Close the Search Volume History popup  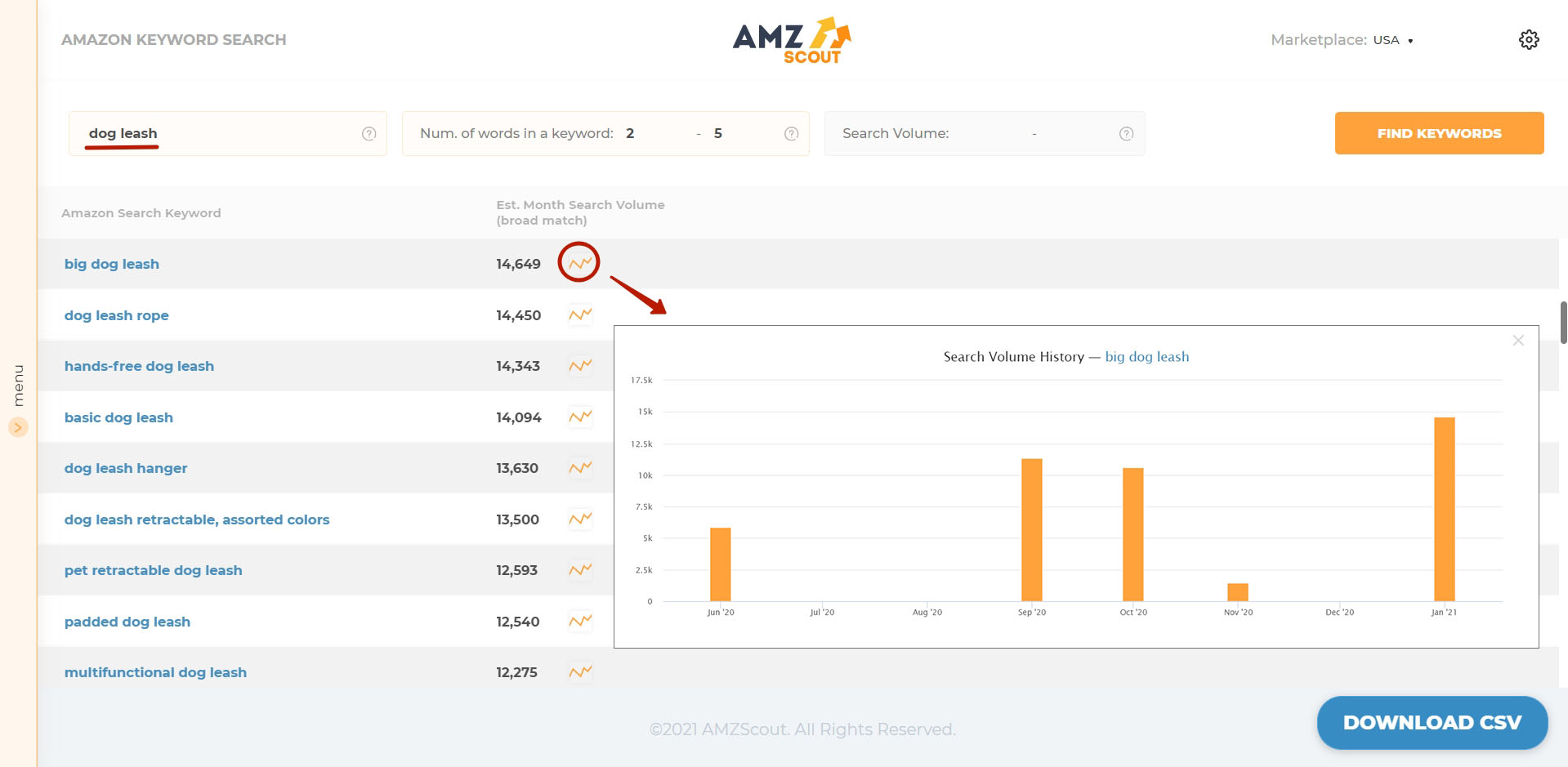(1517, 341)
